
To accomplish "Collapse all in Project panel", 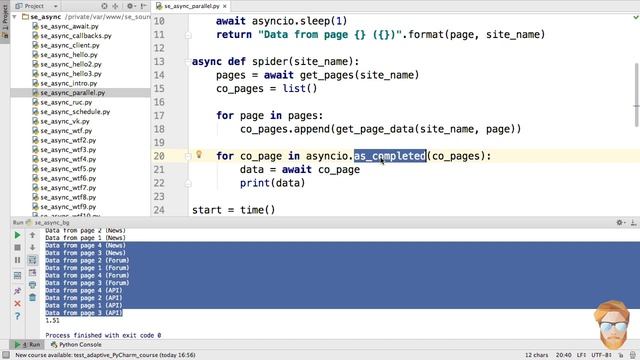I will 116,6.
